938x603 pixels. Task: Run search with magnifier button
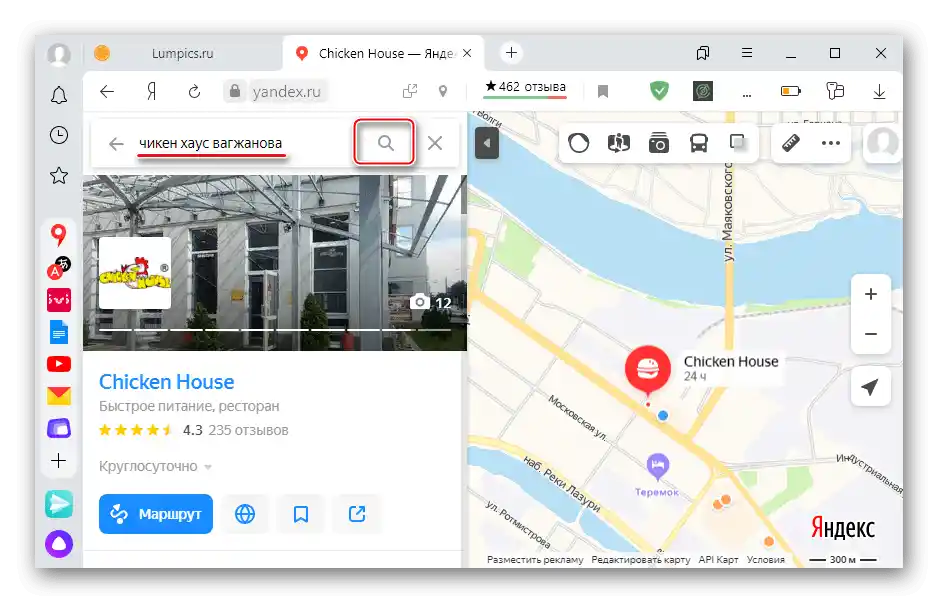click(385, 142)
